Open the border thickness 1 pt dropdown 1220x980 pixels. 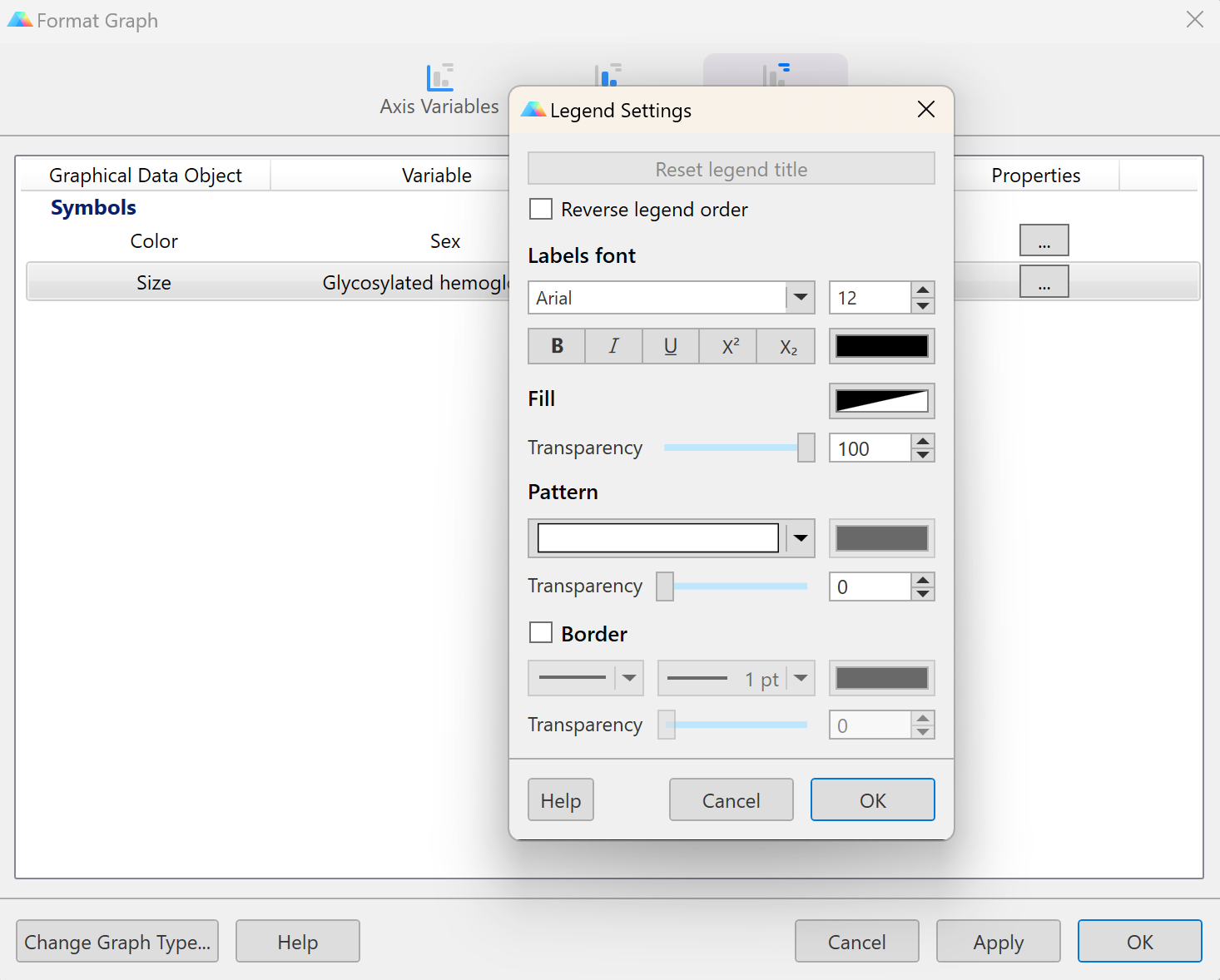(801, 678)
